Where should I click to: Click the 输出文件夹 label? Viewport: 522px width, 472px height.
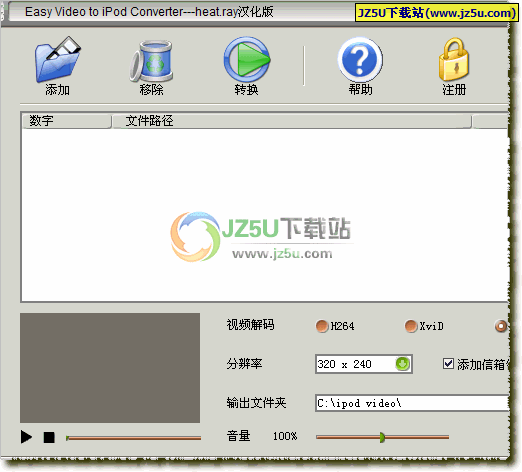[x=256, y=403]
